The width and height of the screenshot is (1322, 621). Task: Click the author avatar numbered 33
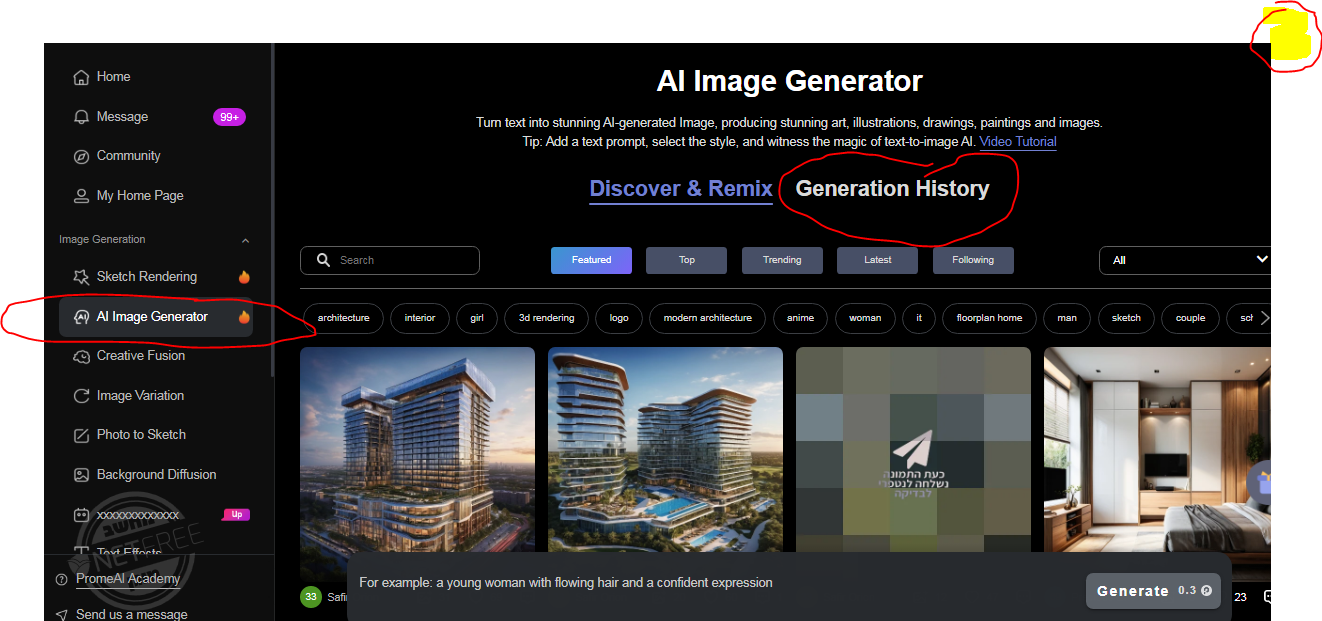(x=311, y=597)
